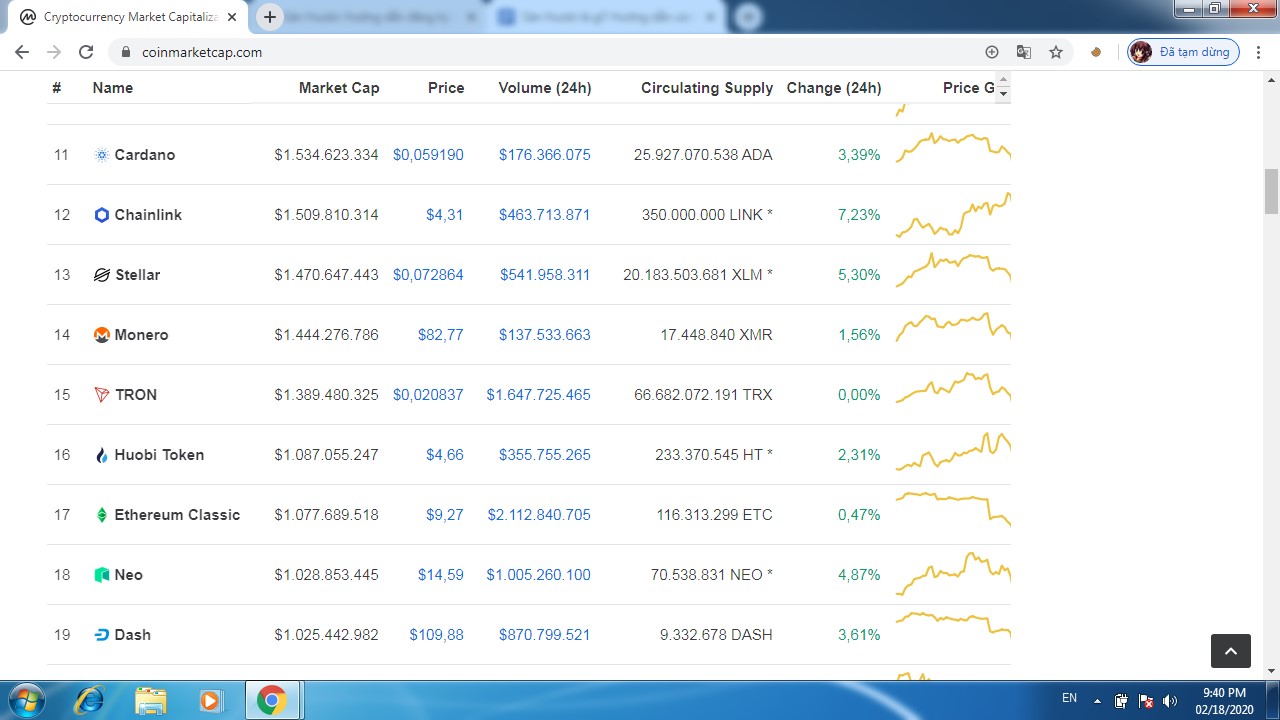
Task: Go back with browser back arrow
Action: 22,52
